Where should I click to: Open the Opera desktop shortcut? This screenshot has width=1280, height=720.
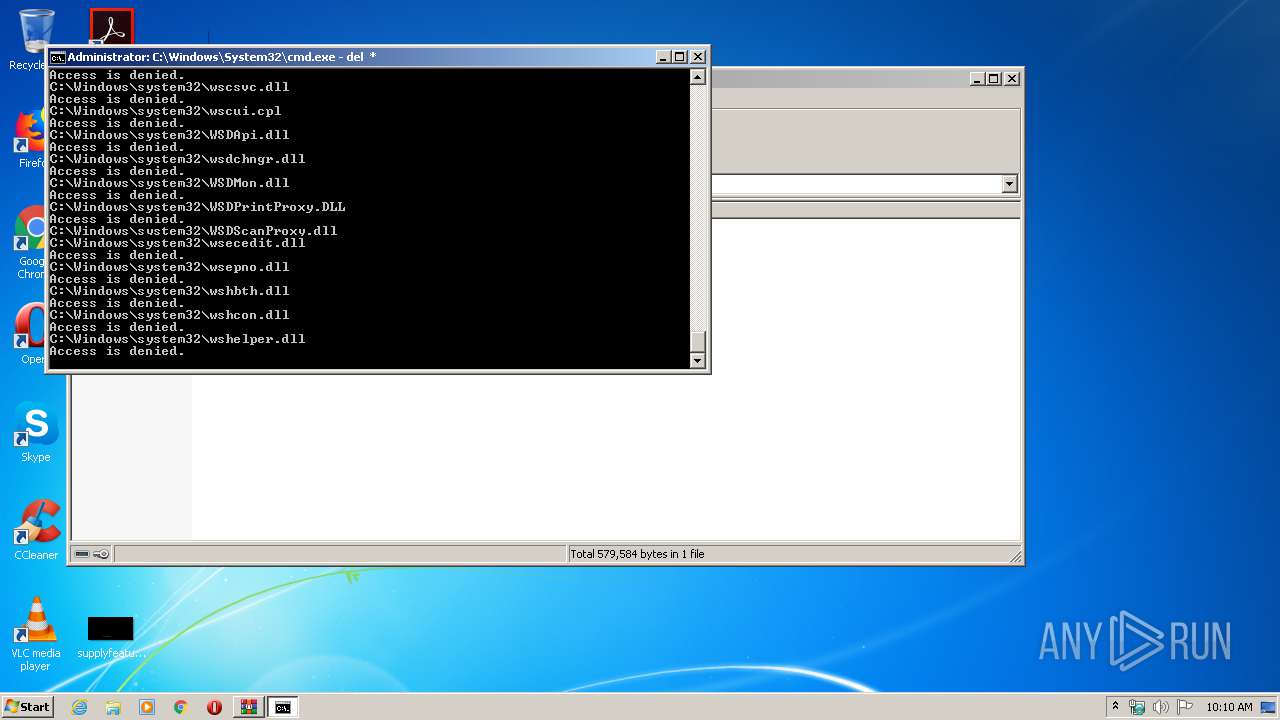(x=30, y=335)
